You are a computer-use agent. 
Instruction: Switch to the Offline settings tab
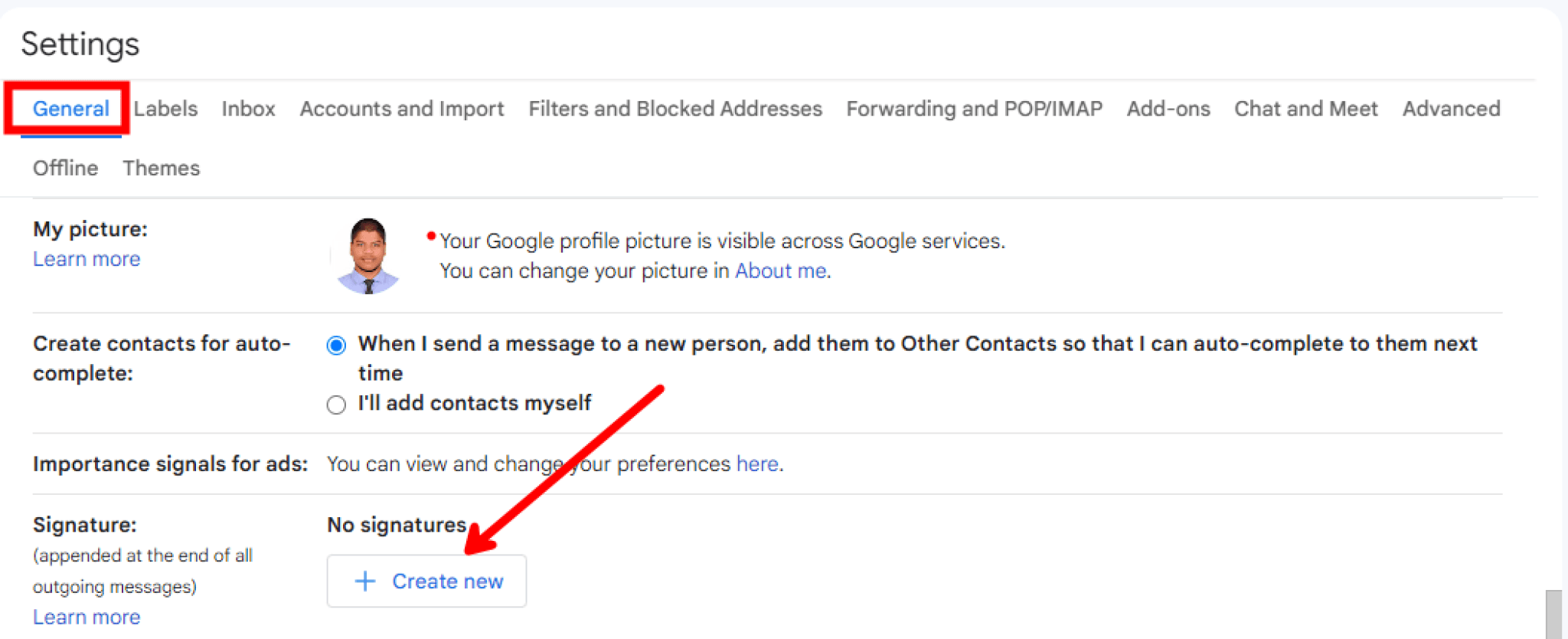pyautogui.click(x=64, y=168)
